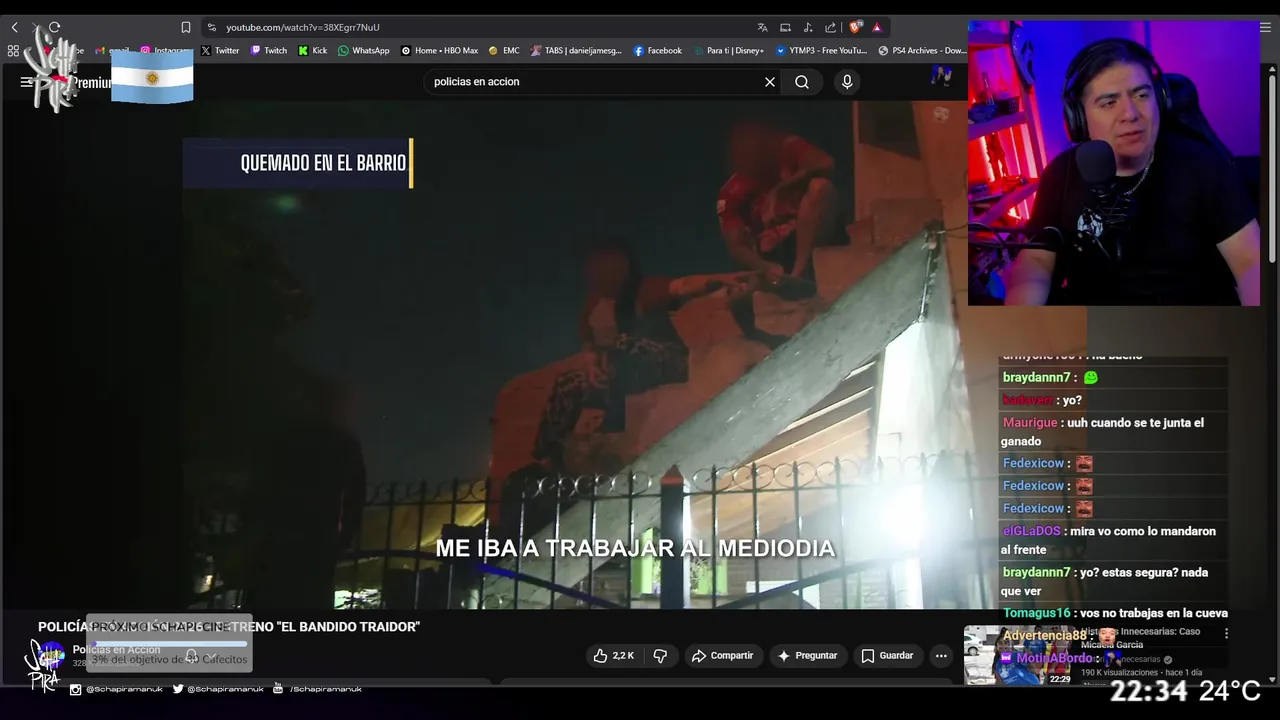Open the Brave Shields lion icon
Screen dimensions: 1280x720
855,27
